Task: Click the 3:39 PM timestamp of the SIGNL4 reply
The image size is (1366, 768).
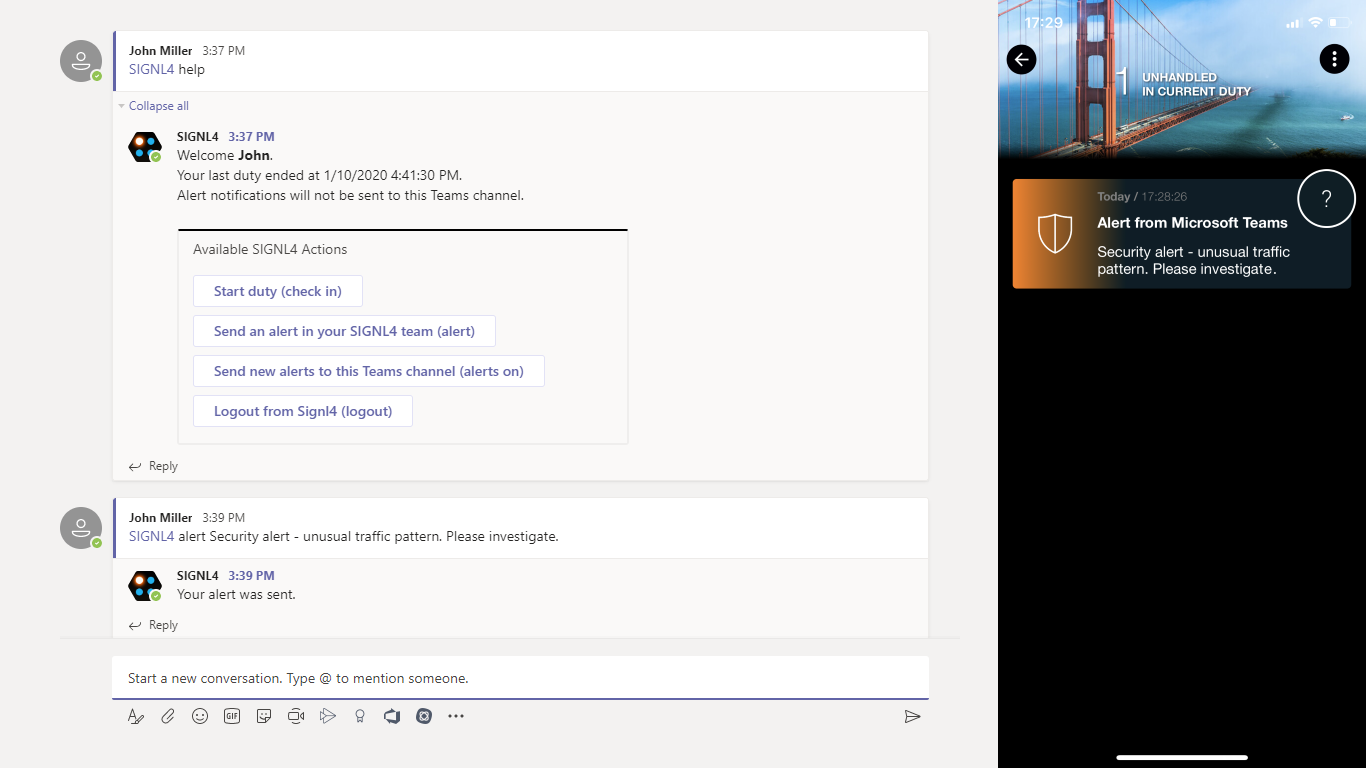Action: click(251, 576)
